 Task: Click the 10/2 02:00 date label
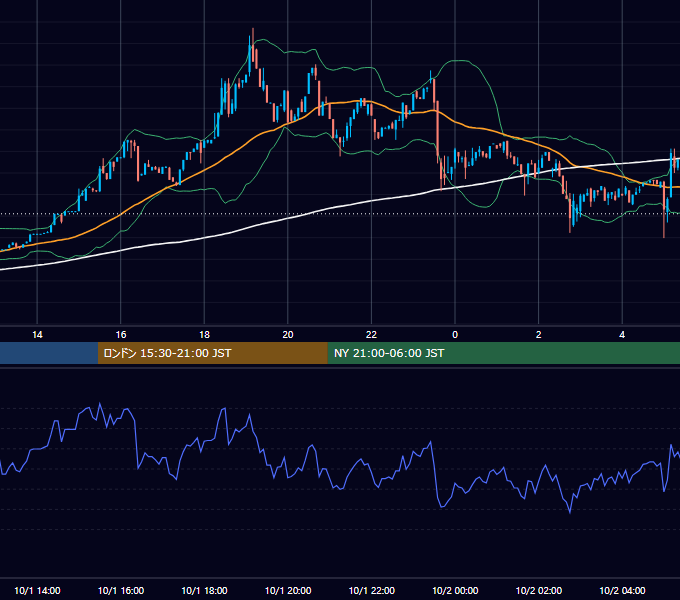tap(539, 590)
